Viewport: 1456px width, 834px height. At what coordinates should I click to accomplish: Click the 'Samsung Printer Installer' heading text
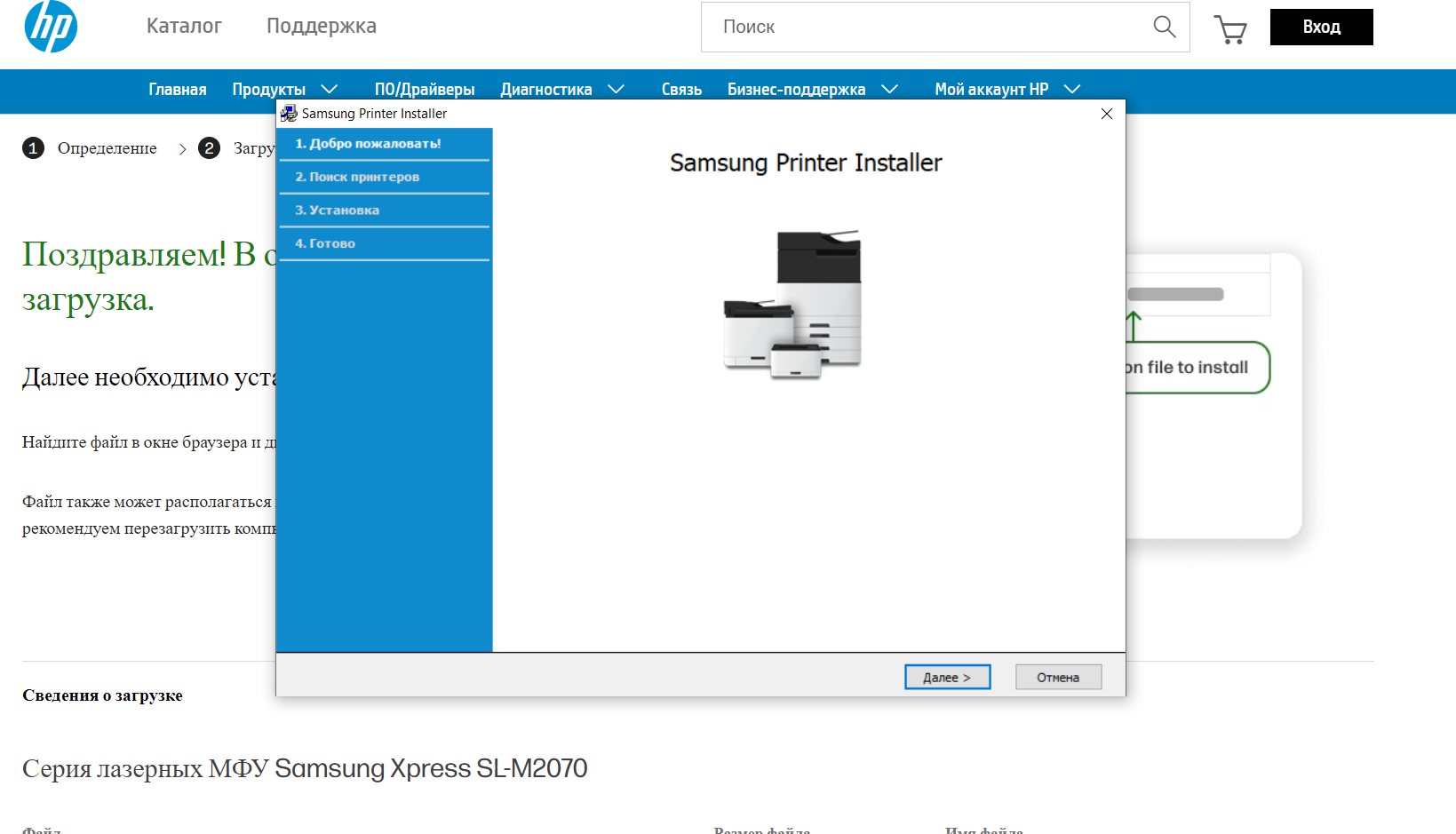(x=806, y=163)
